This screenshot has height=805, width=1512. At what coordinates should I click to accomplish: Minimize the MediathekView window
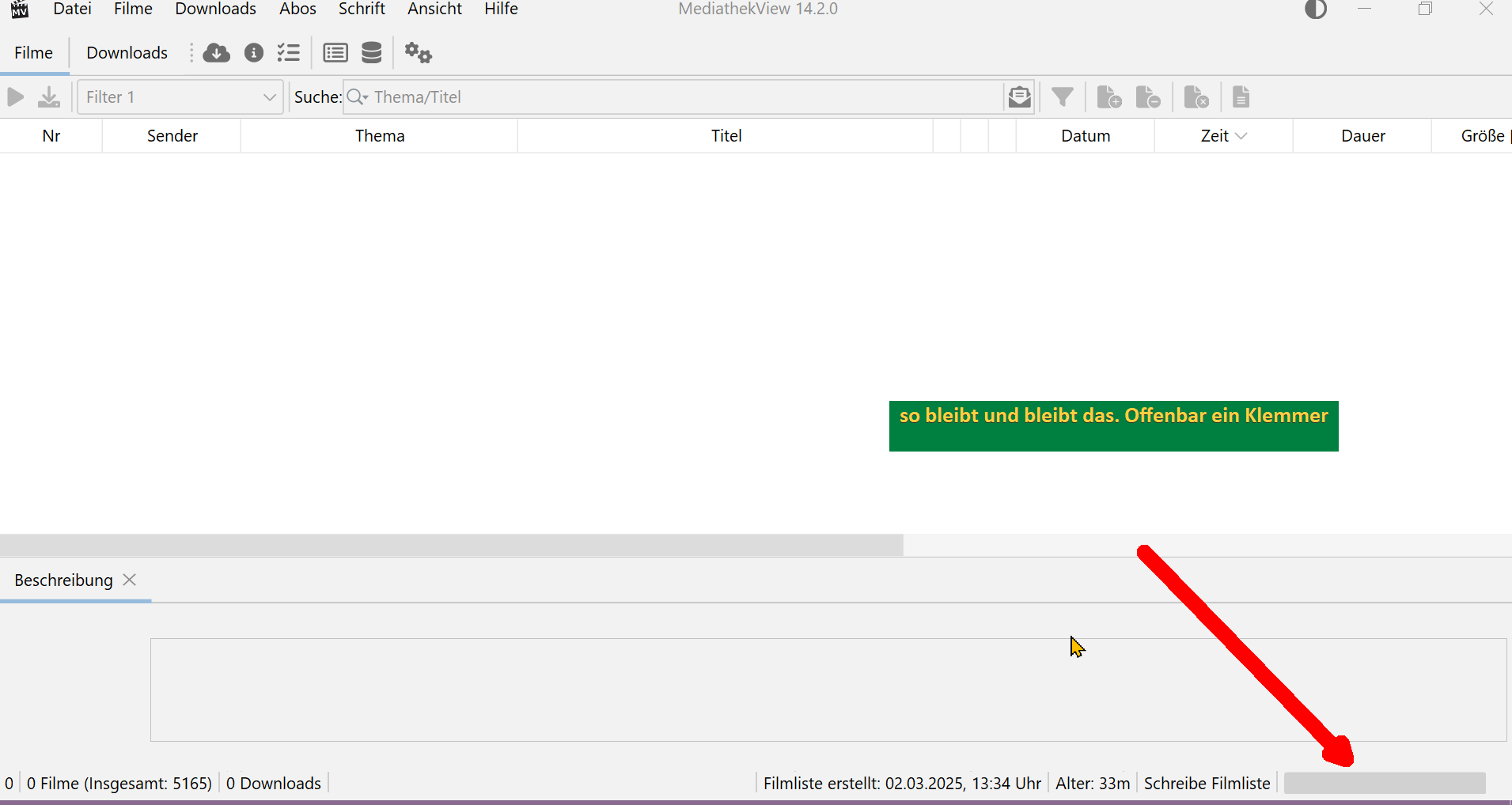(1364, 9)
